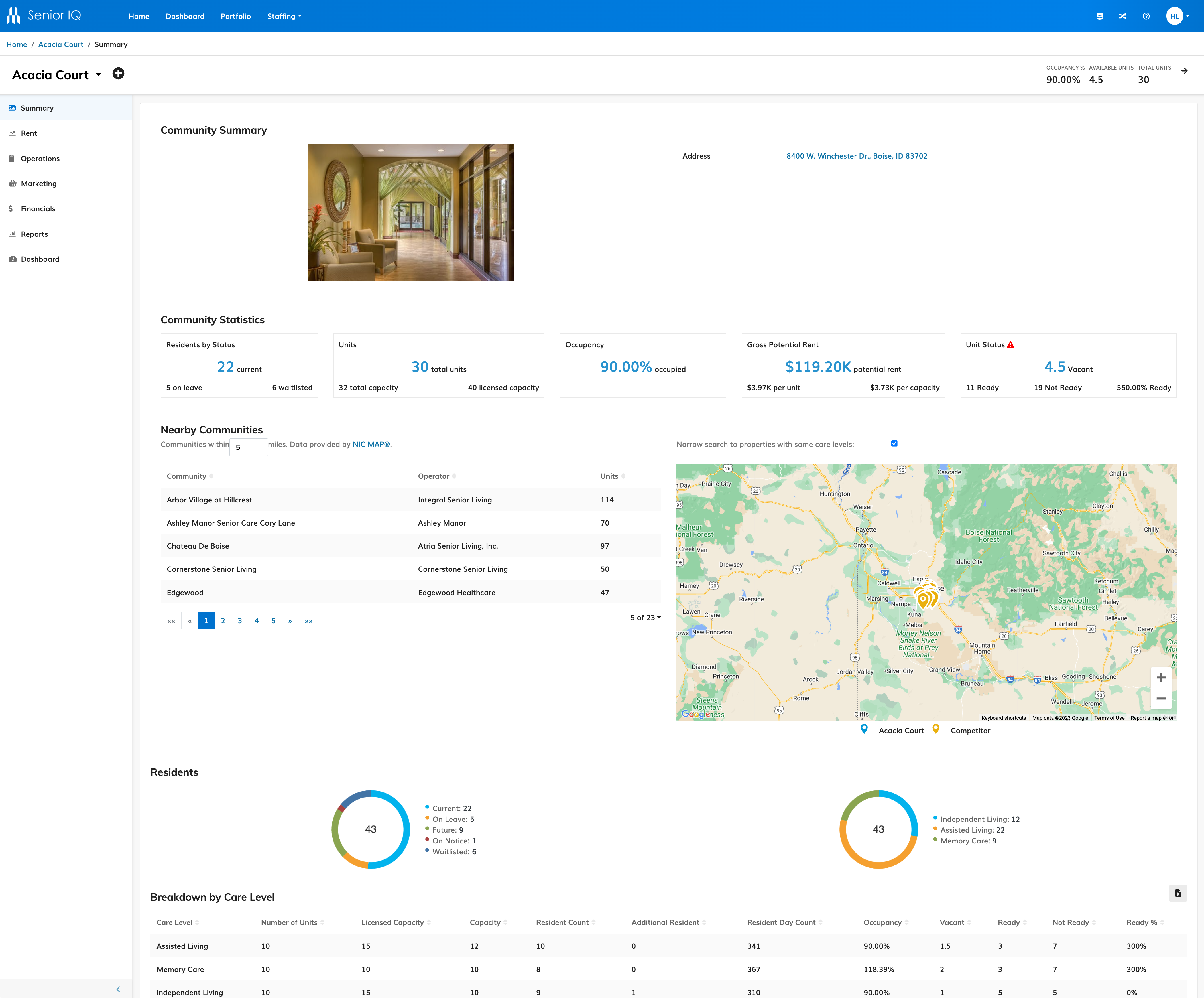This screenshot has width=1204, height=998.
Task: Switch to the Portfolio menu item
Action: [236, 16]
